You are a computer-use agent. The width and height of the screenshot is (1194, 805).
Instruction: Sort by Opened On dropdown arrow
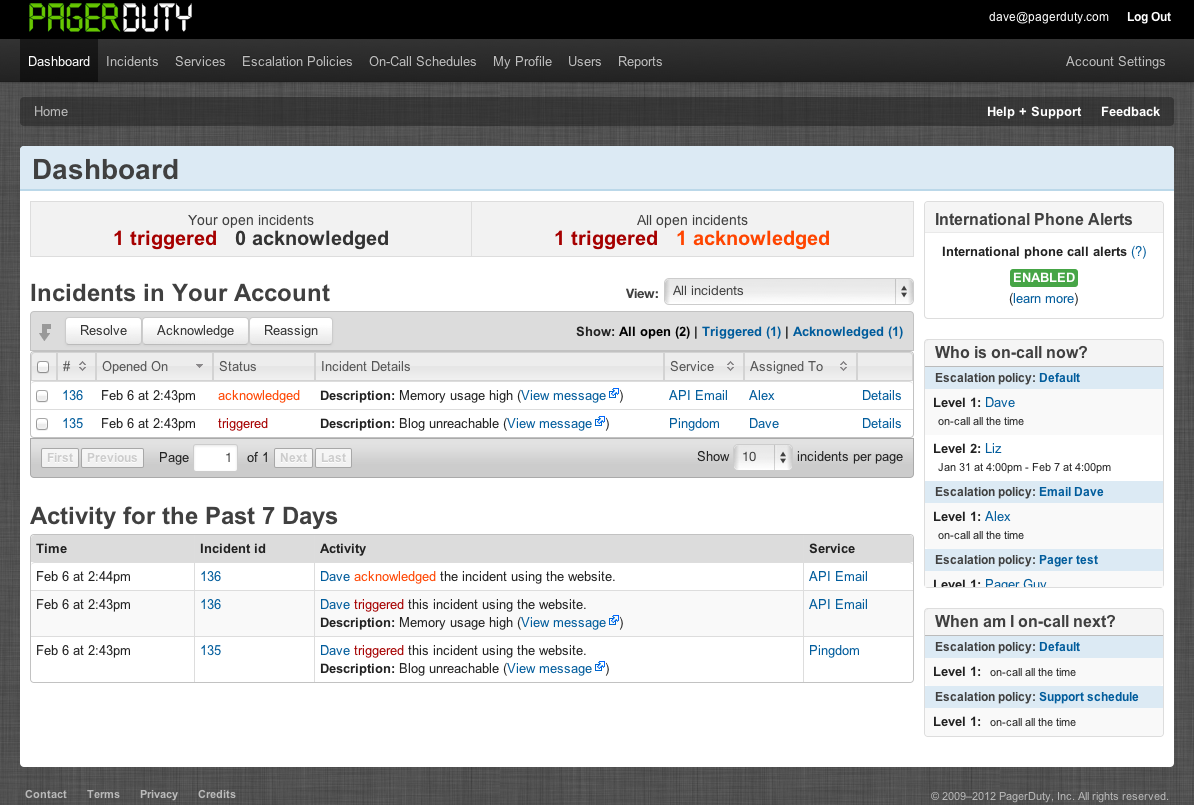[200, 367]
